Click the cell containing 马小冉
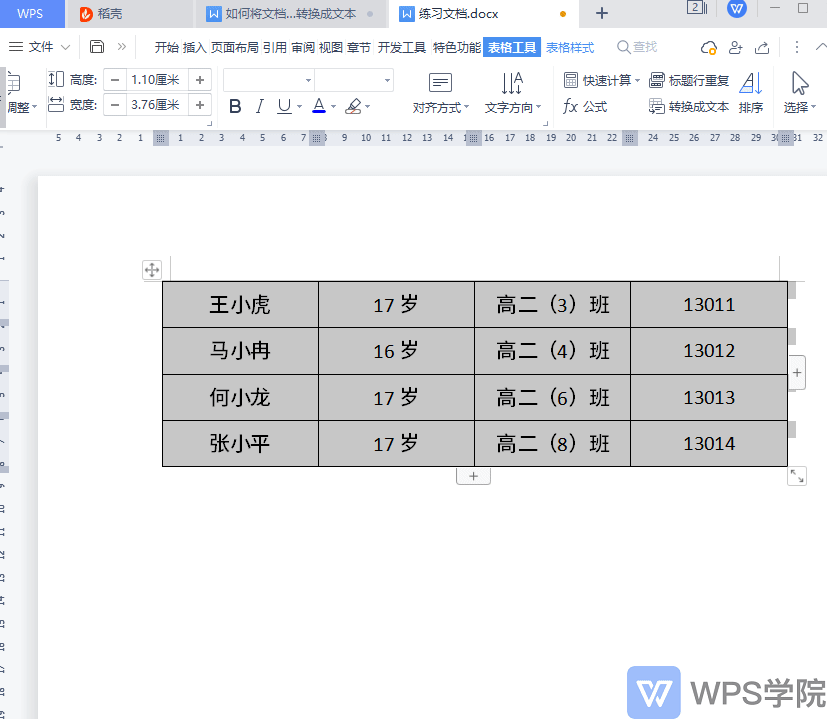The height and width of the screenshot is (719, 827). click(x=240, y=351)
